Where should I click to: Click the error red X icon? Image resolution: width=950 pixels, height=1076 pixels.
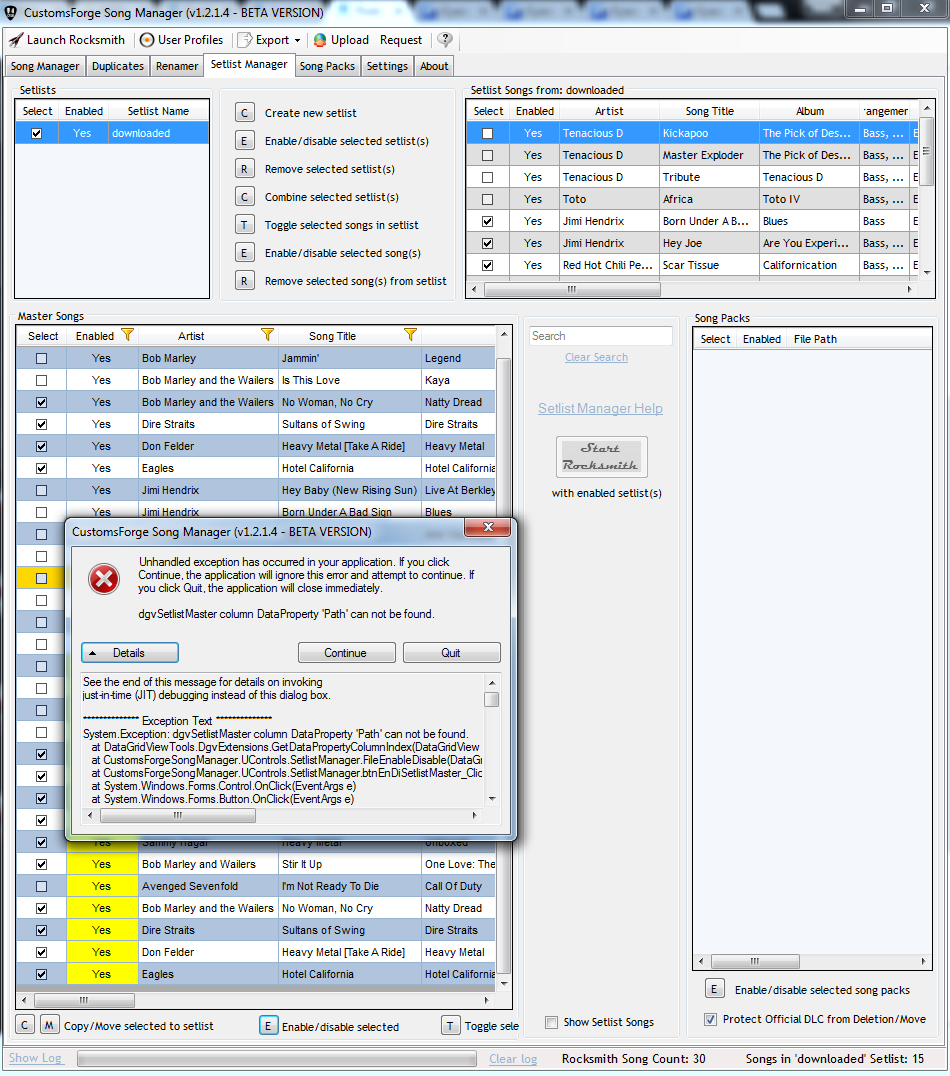104,580
